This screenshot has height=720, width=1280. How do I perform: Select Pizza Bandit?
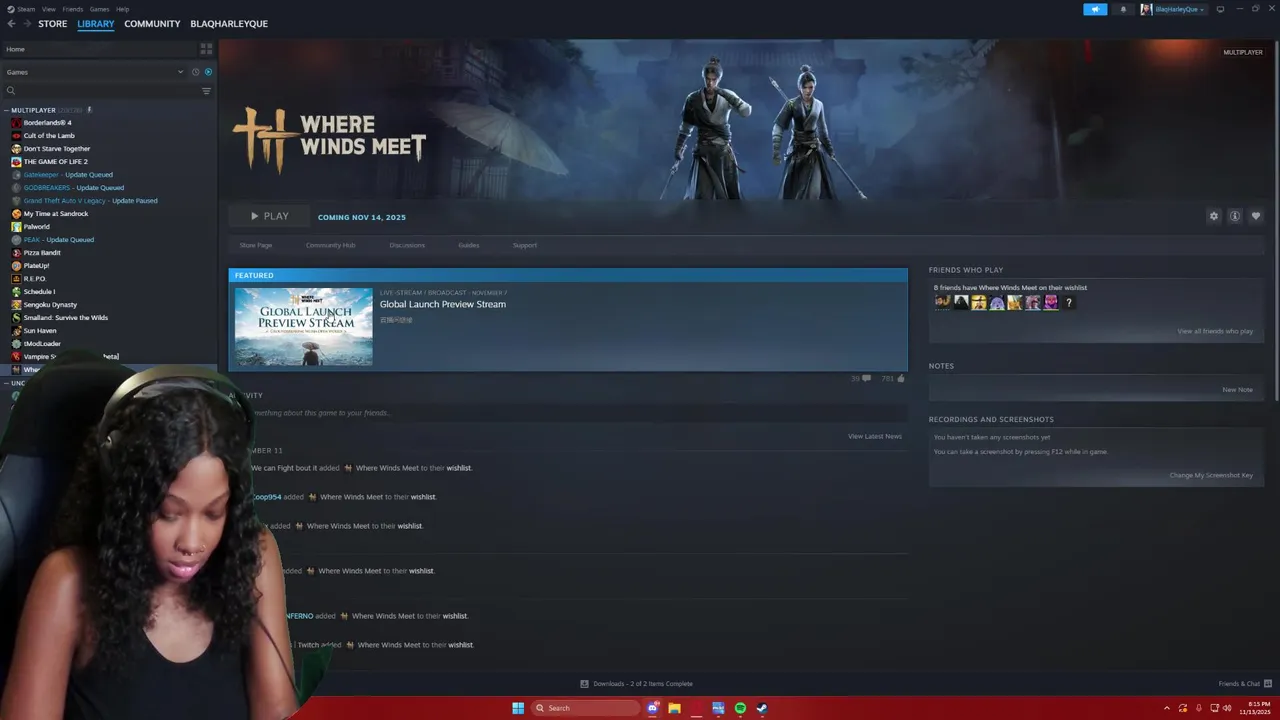(x=42, y=253)
